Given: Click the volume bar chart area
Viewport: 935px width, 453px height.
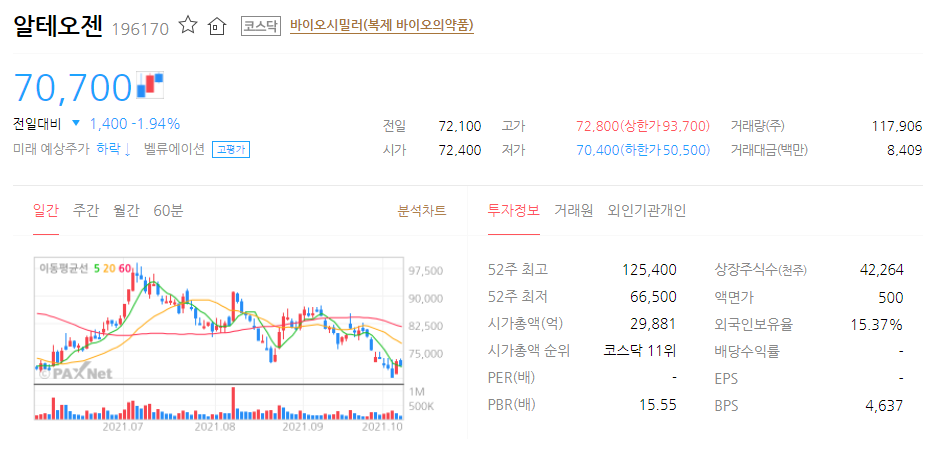Looking at the screenshot, I should click(219, 402).
